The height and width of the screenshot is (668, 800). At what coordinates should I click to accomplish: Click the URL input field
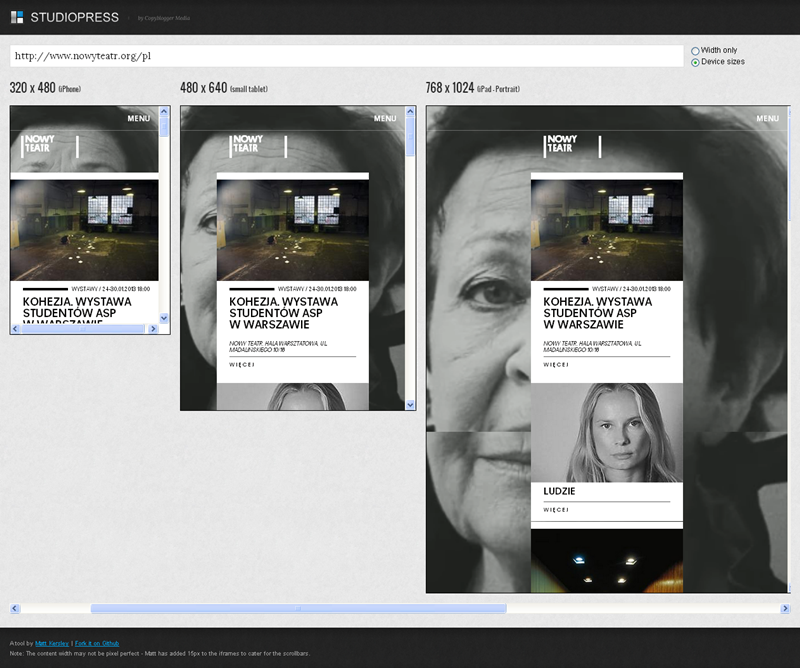point(345,56)
